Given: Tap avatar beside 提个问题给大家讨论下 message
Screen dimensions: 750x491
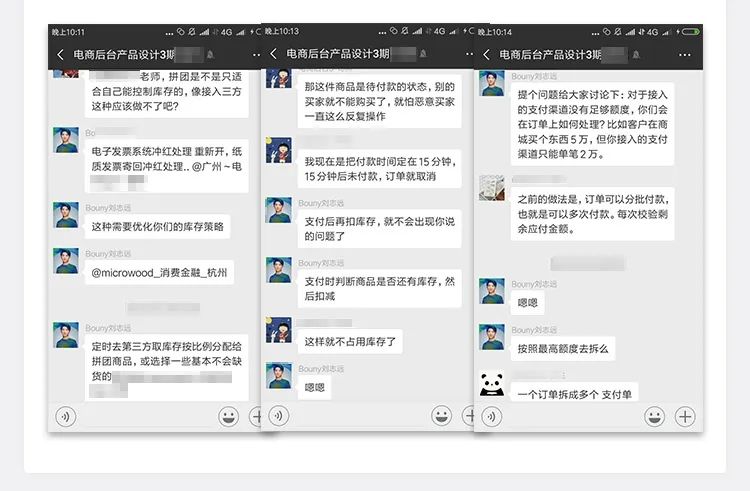Looking at the screenshot, I should (492, 83).
